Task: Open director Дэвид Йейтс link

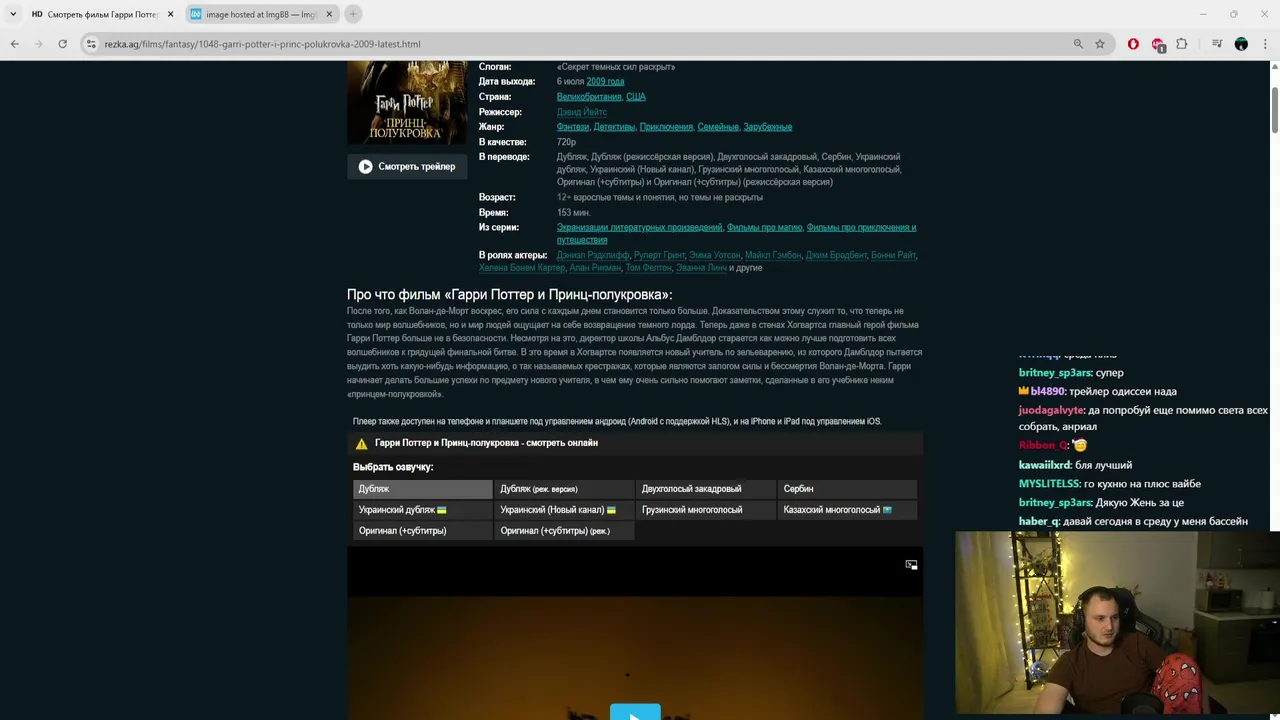Action: (582, 112)
